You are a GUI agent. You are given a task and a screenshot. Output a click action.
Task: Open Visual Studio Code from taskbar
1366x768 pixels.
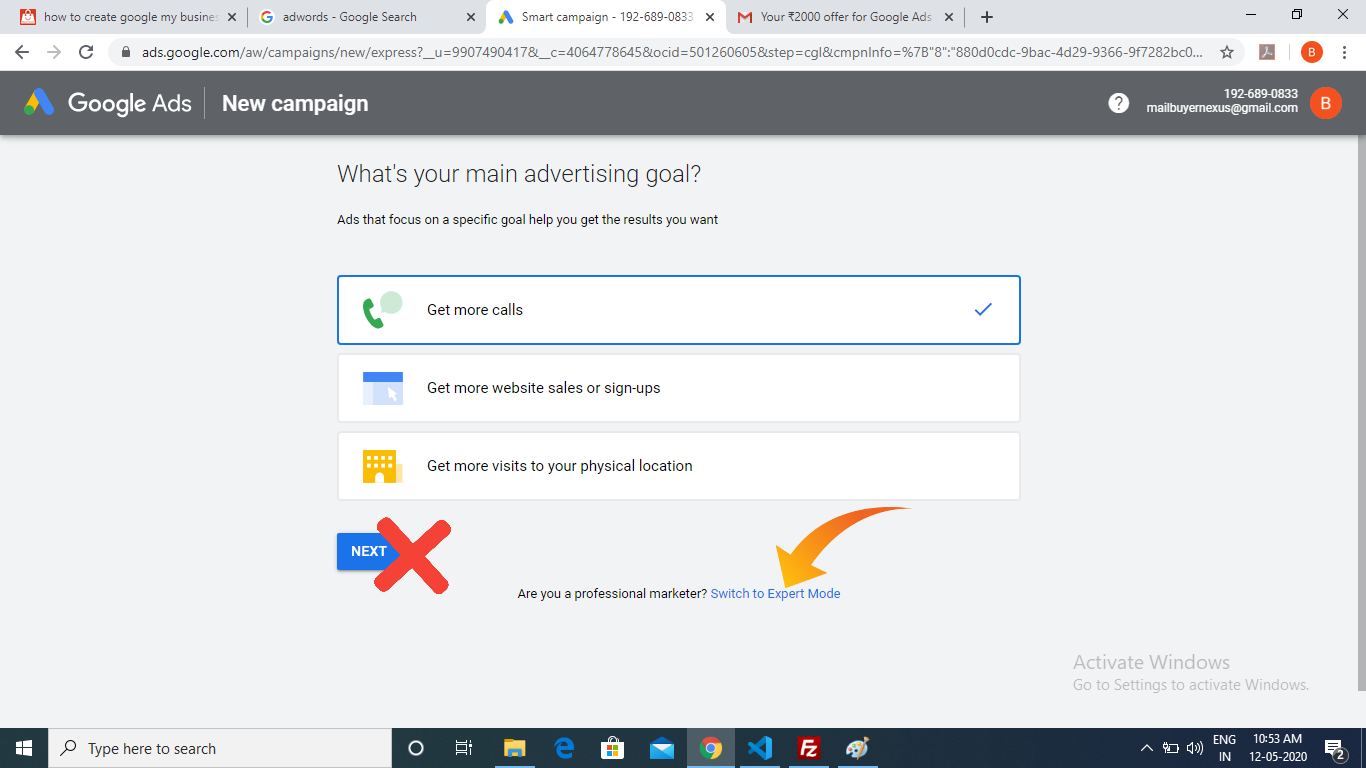pyautogui.click(x=760, y=748)
